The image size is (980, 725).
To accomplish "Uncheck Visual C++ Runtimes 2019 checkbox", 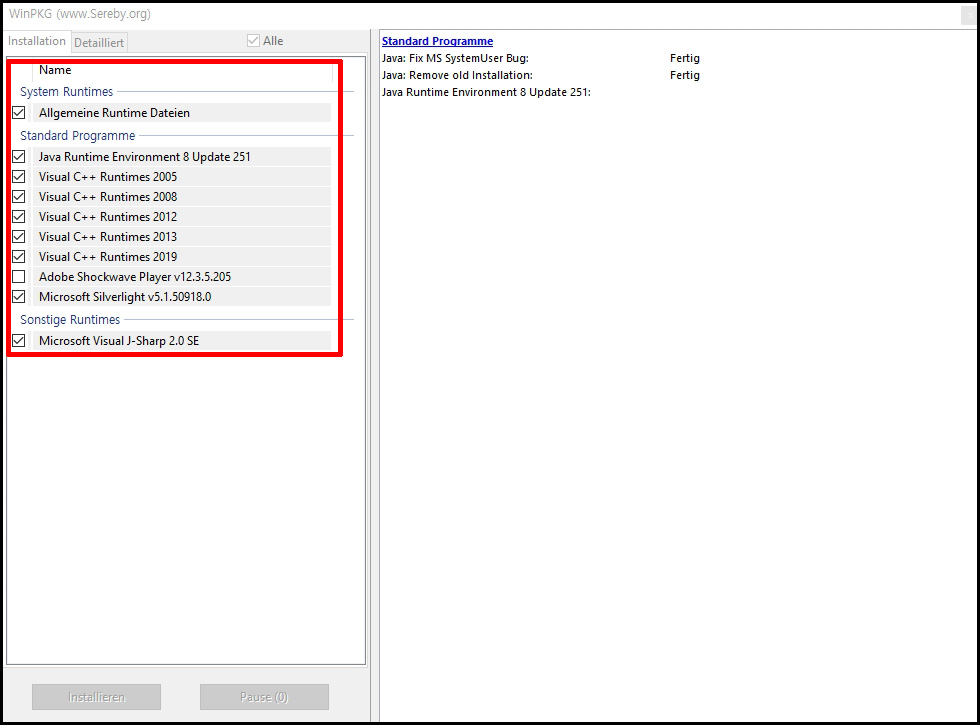I will pos(19,256).
